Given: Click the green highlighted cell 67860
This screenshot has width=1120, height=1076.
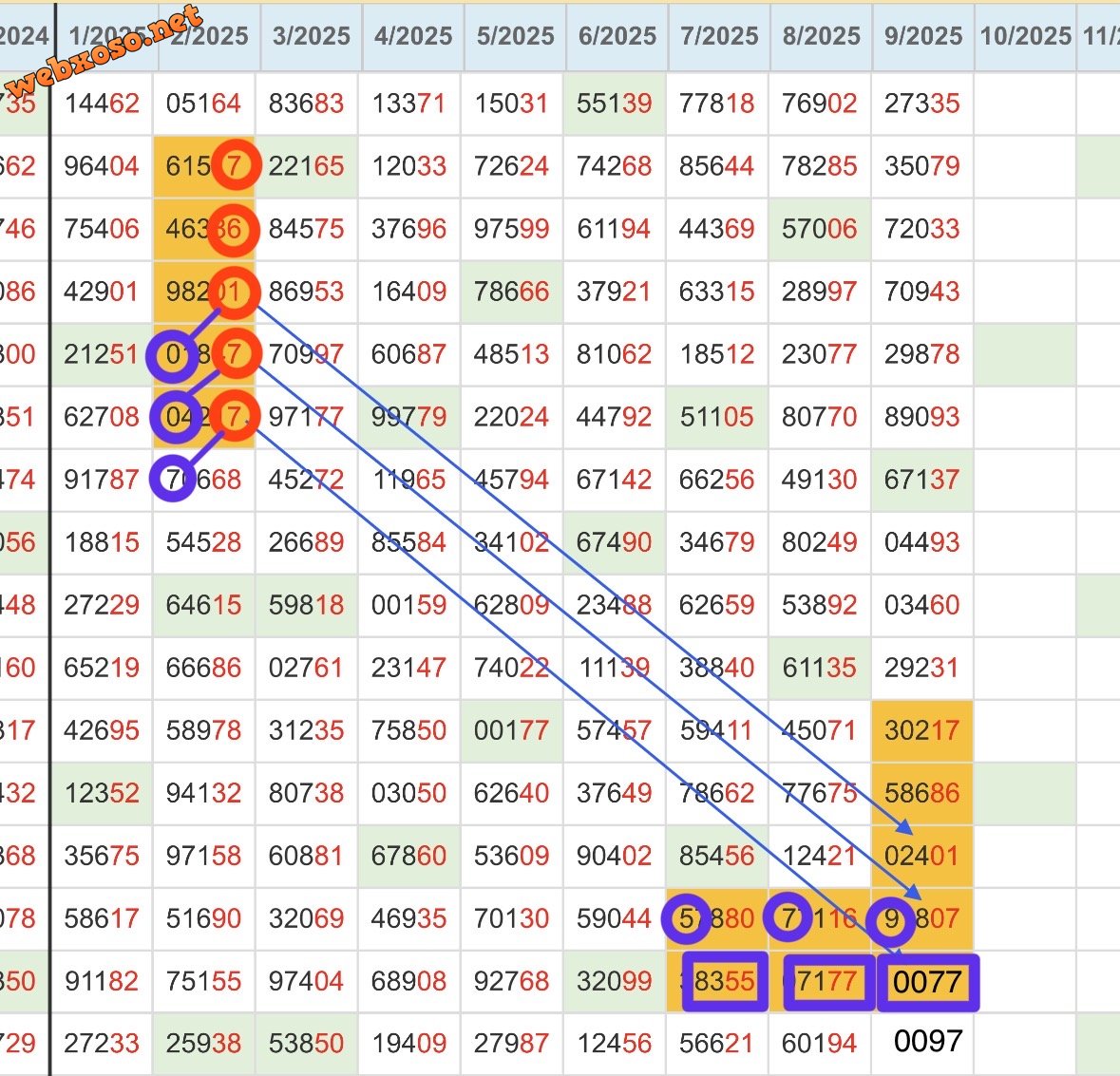Looking at the screenshot, I should click(409, 856).
